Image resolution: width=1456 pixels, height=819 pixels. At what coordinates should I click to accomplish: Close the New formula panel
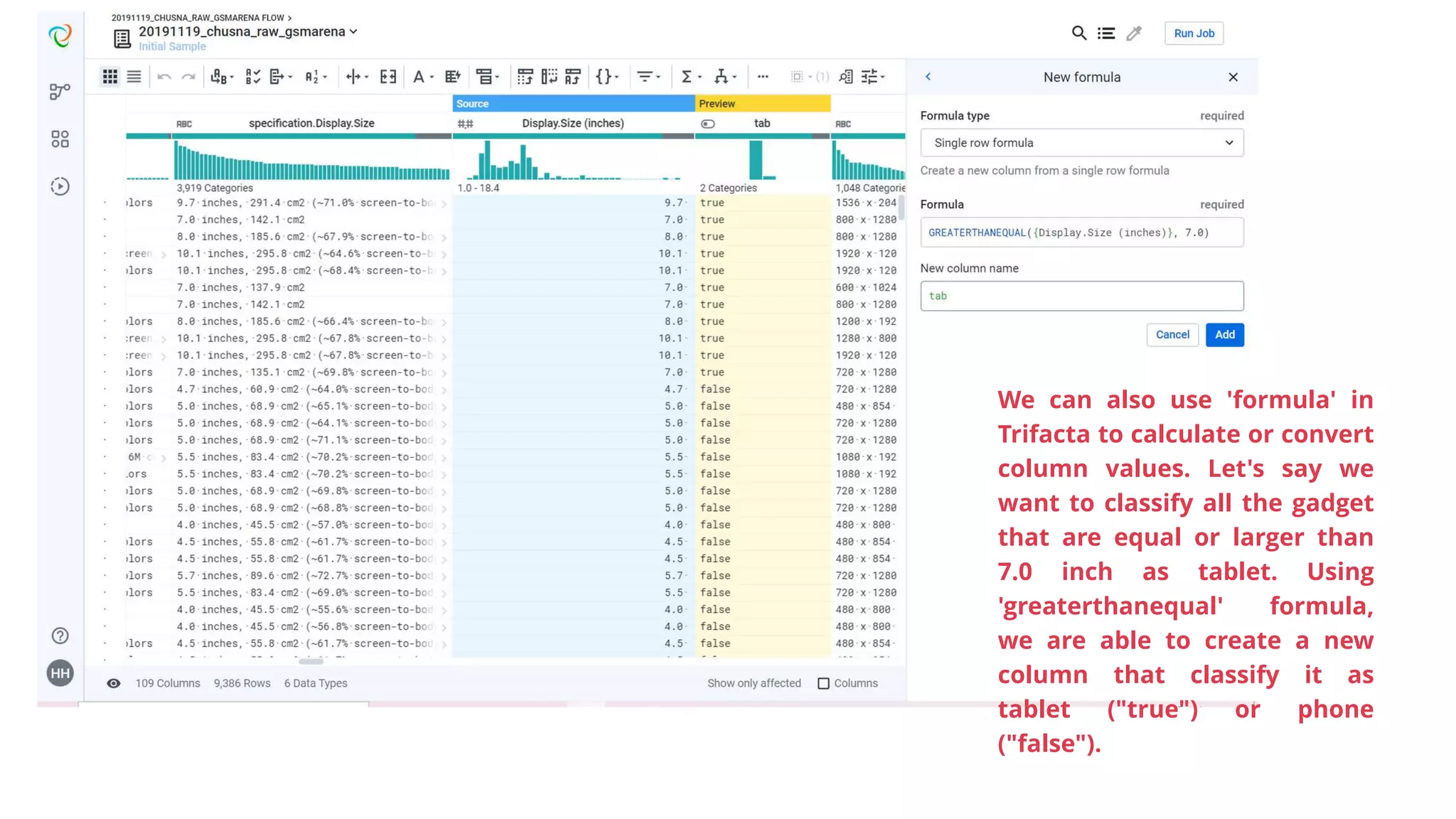(x=1233, y=77)
